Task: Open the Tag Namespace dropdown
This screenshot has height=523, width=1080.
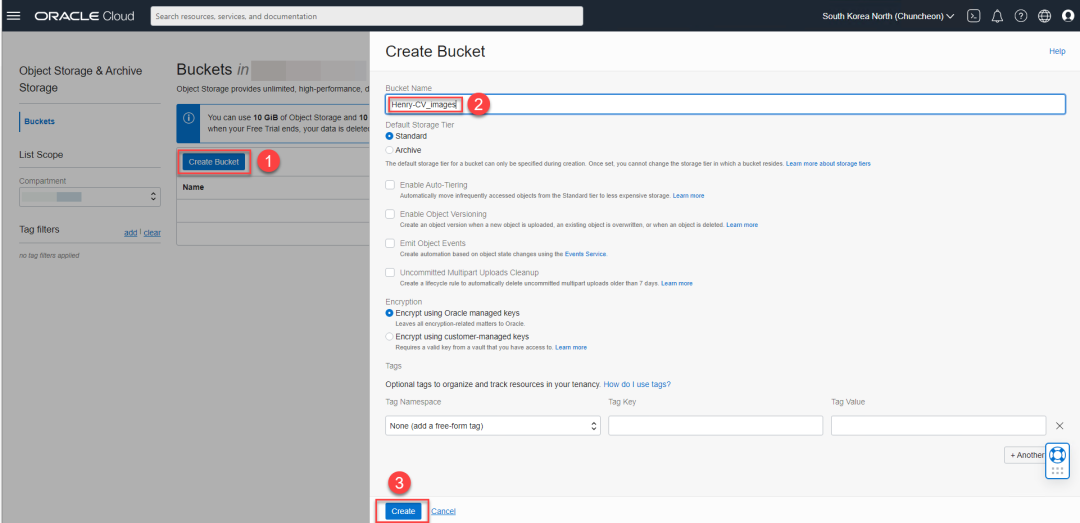Action: tap(493, 426)
